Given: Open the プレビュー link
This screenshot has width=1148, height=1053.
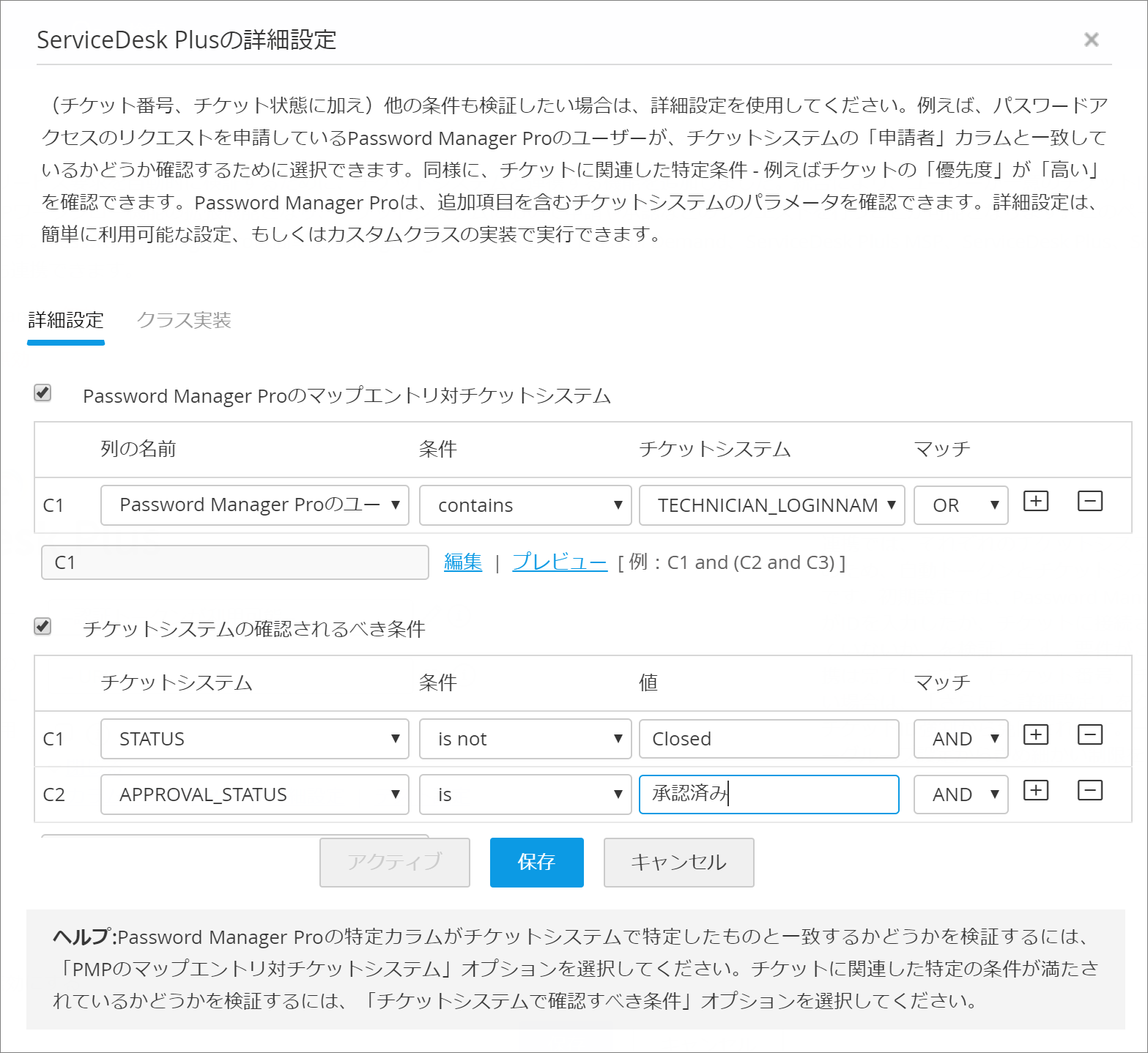Looking at the screenshot, I should [x=560, y=562].
